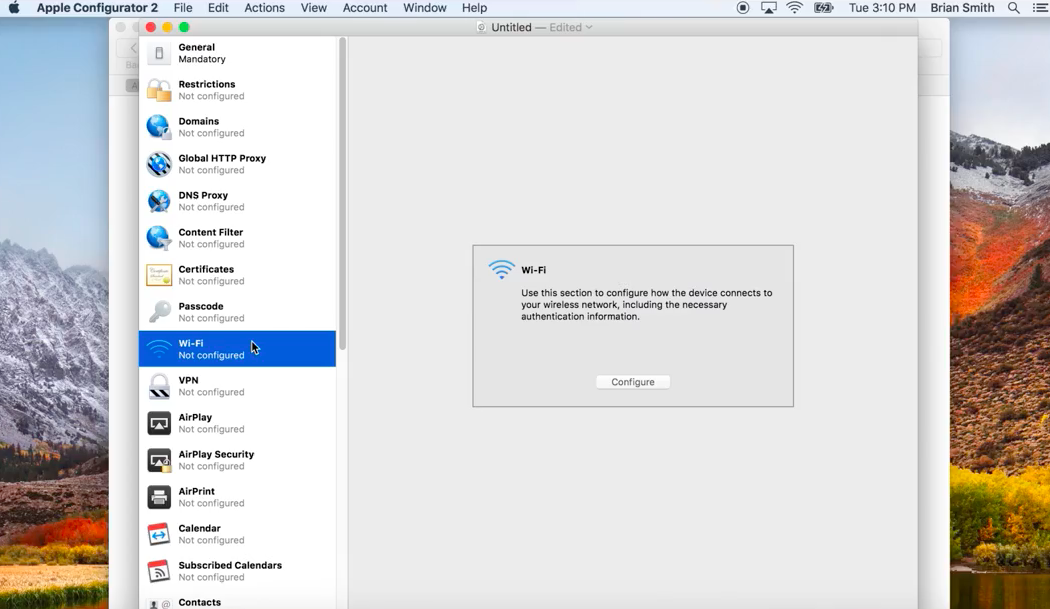Select the AirPlay Security row
The width and height of the screenshot is (1050, 609).
[x=237, y=460]
